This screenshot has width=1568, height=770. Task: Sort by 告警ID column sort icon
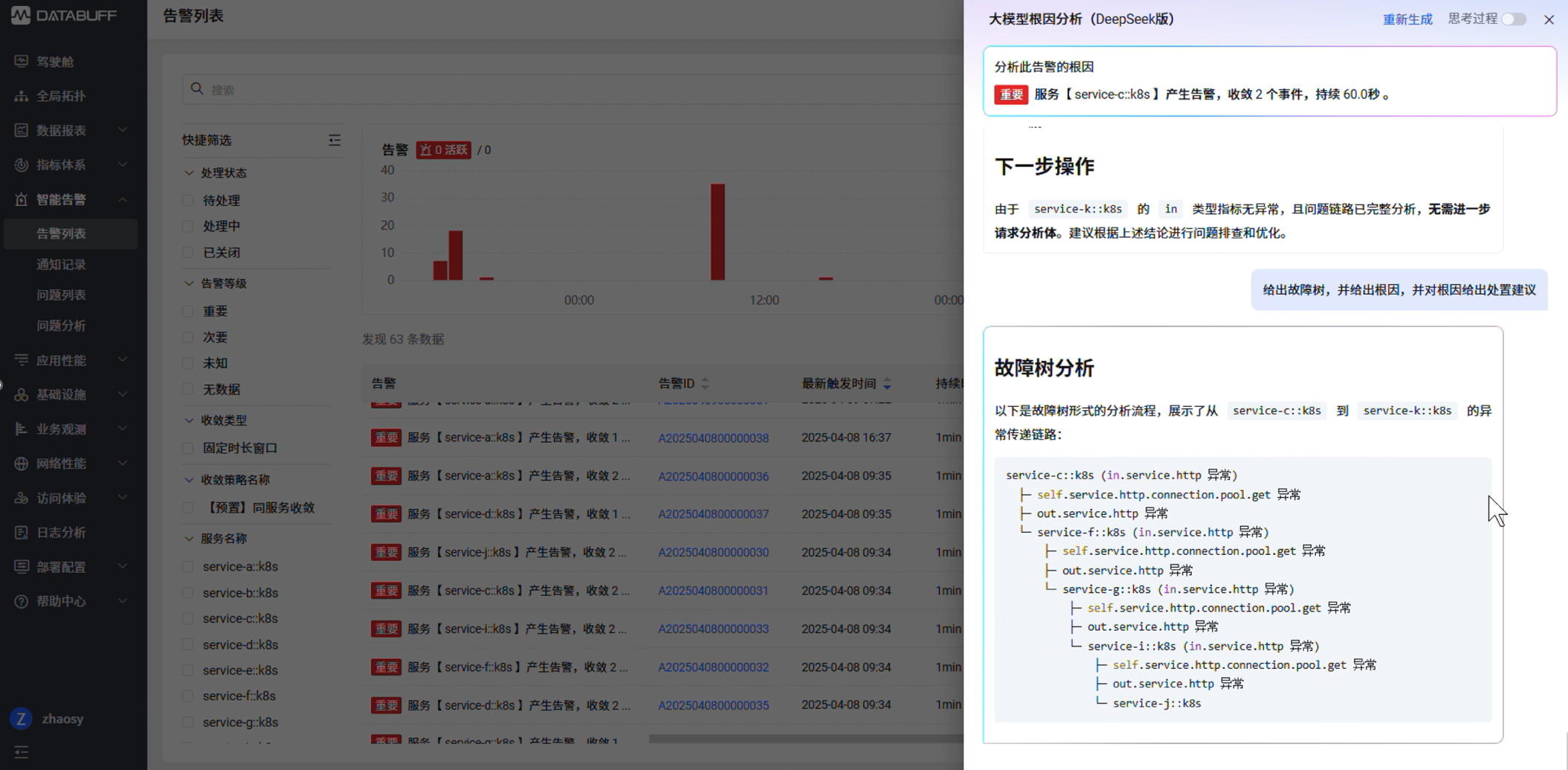(705, 383)
